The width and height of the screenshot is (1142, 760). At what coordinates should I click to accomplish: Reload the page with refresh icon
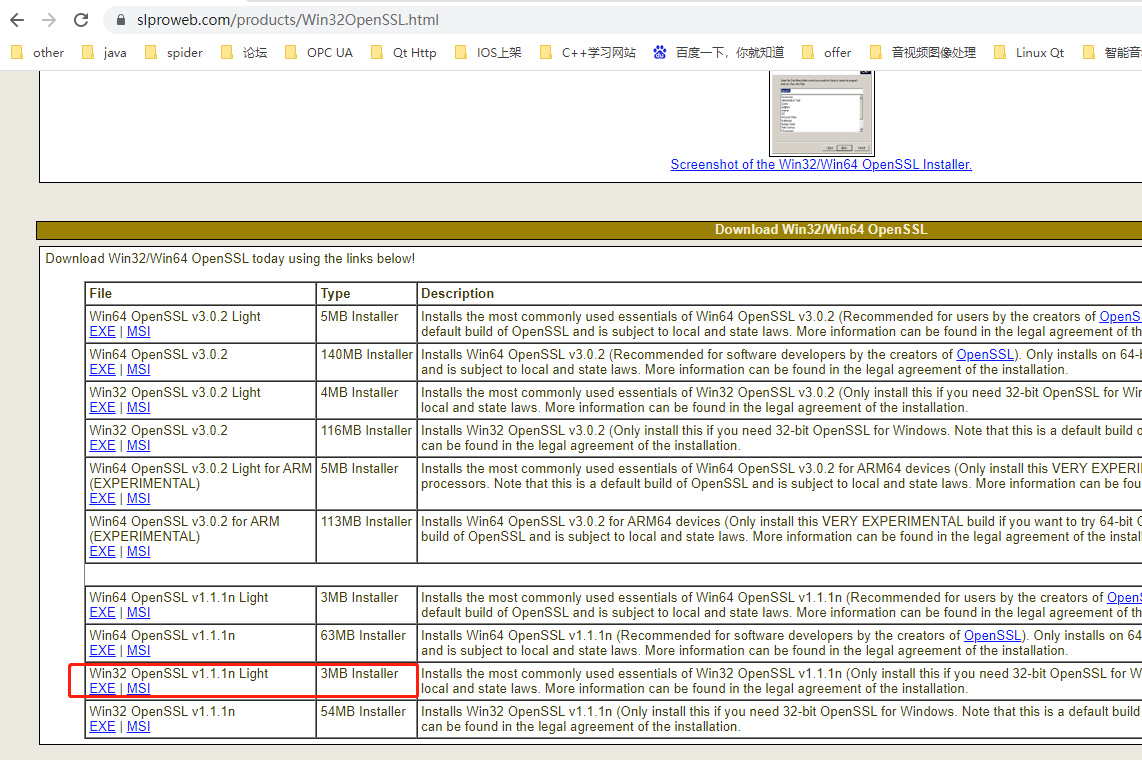tap(81, 20)
